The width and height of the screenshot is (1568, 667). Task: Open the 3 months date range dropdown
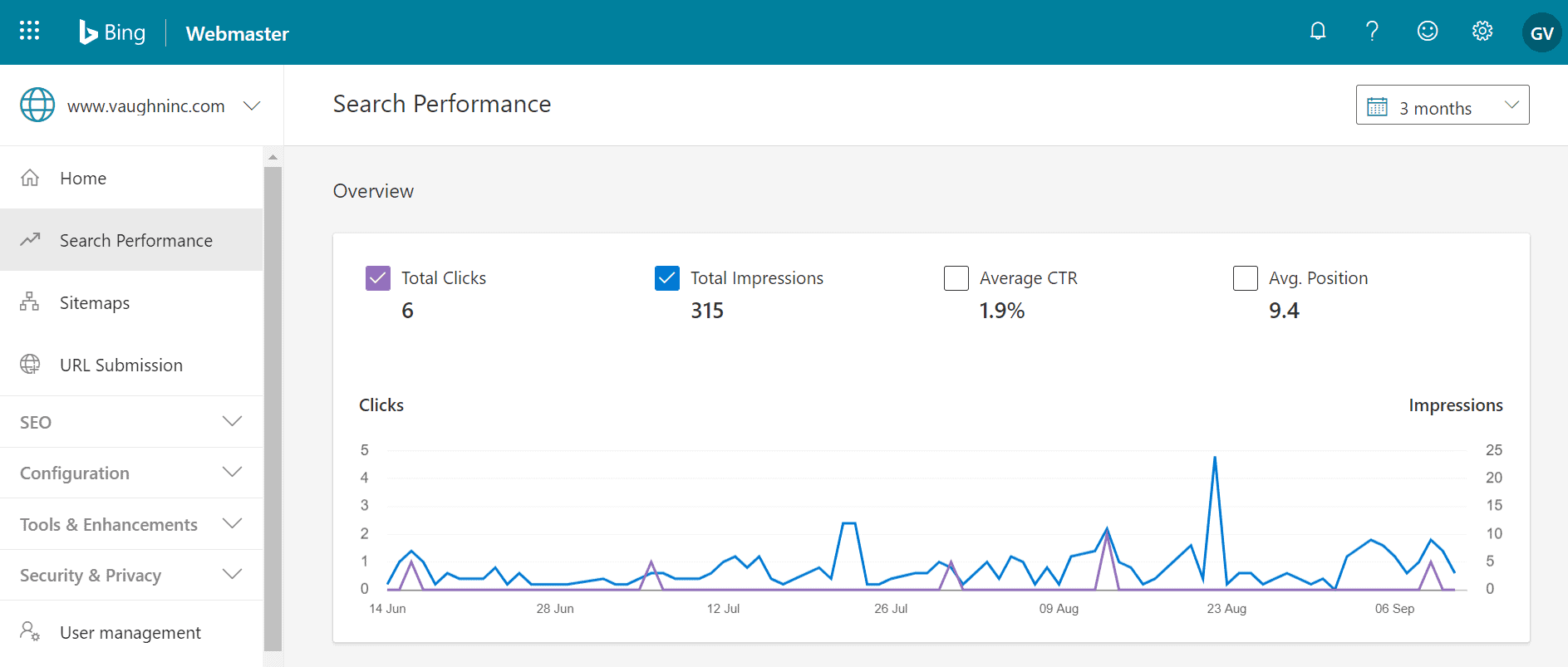[1442, 105]
